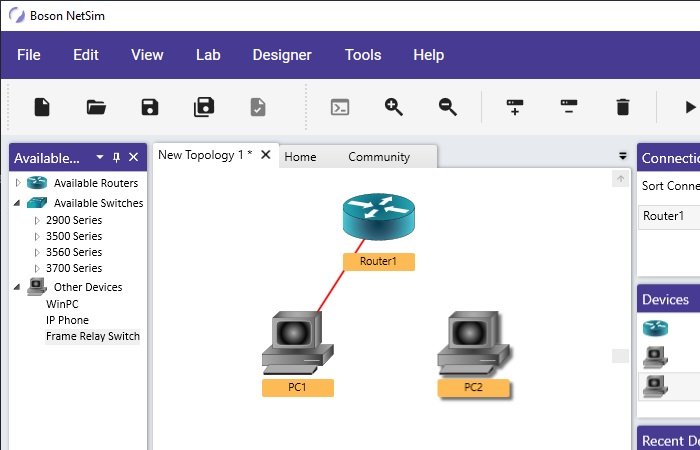
Task: Switch to the Home tab
Action: click(x=300, y=157)
